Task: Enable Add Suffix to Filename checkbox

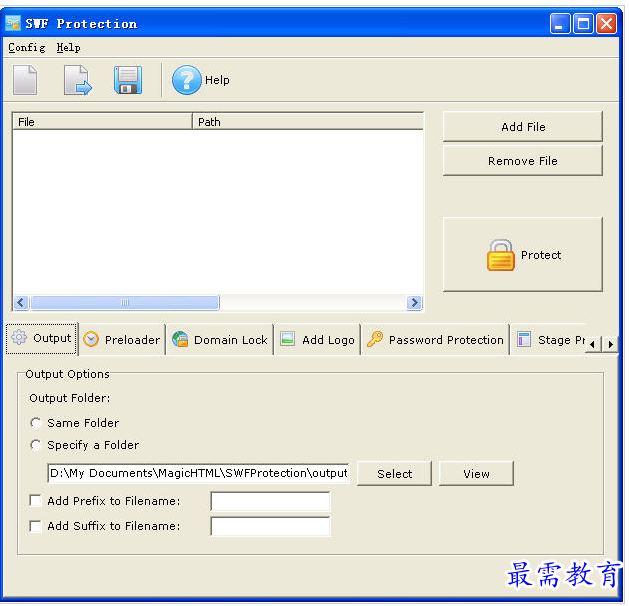Action: tap(35, 526)
